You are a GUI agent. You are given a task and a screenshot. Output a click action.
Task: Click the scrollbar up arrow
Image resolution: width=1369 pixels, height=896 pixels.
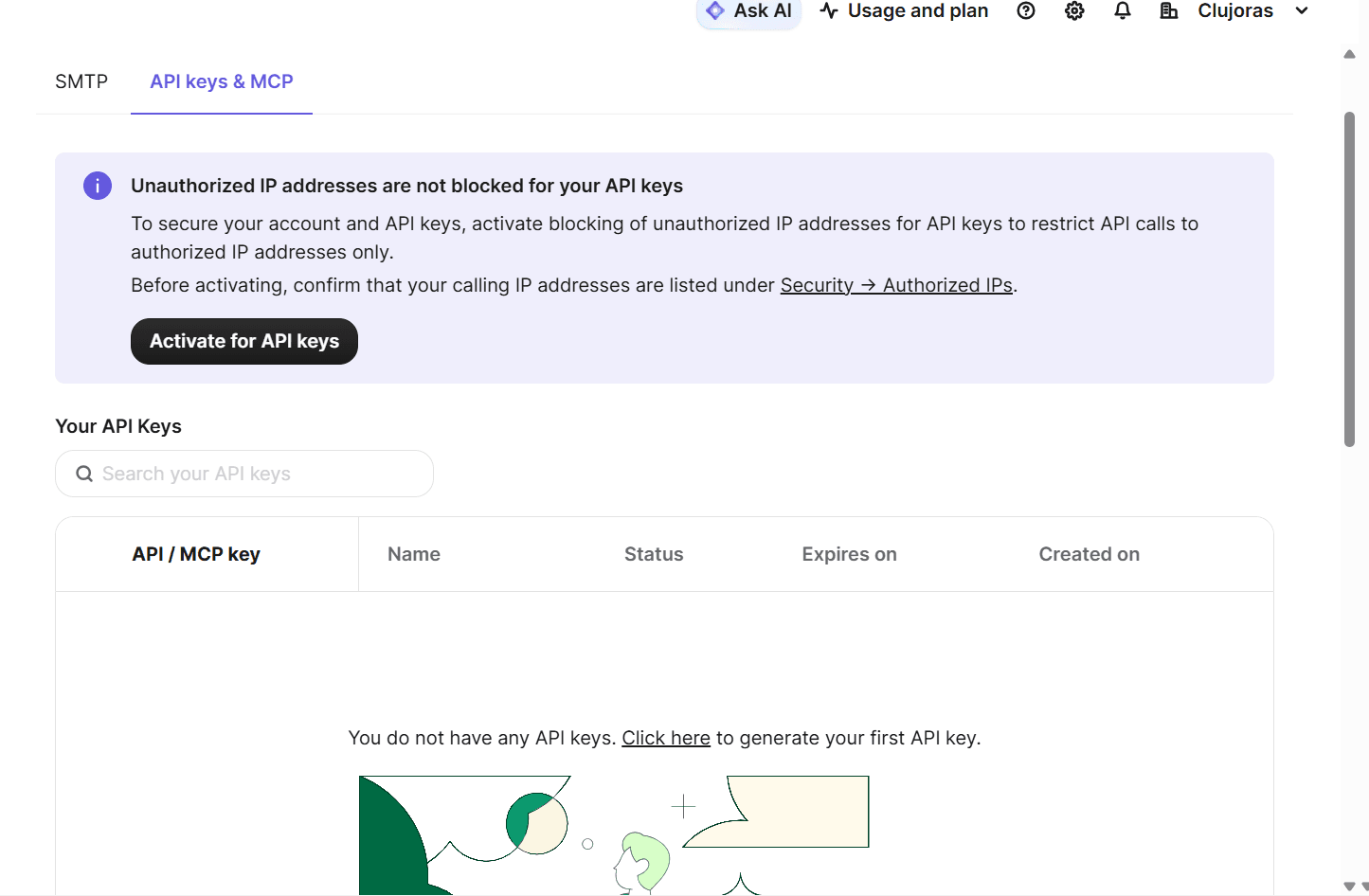1349,54
